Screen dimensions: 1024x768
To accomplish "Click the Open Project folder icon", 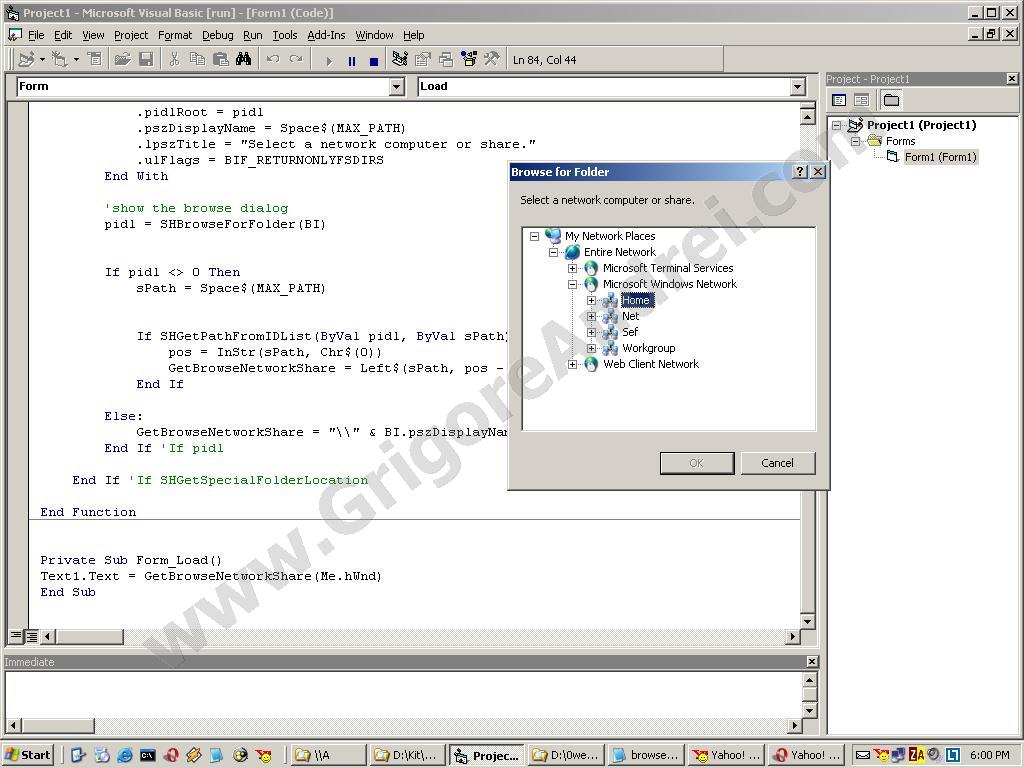I will click(x=122, y=59).
